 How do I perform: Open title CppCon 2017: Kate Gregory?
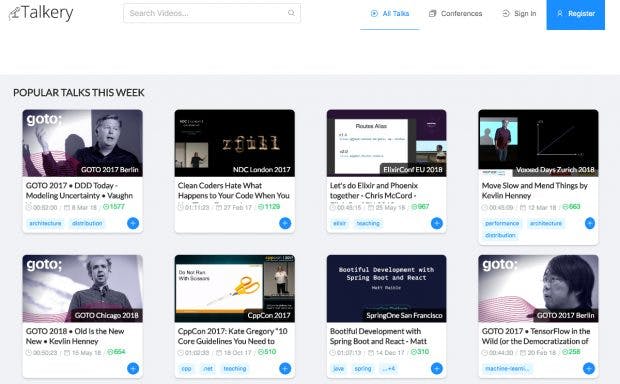click(232, 336)
